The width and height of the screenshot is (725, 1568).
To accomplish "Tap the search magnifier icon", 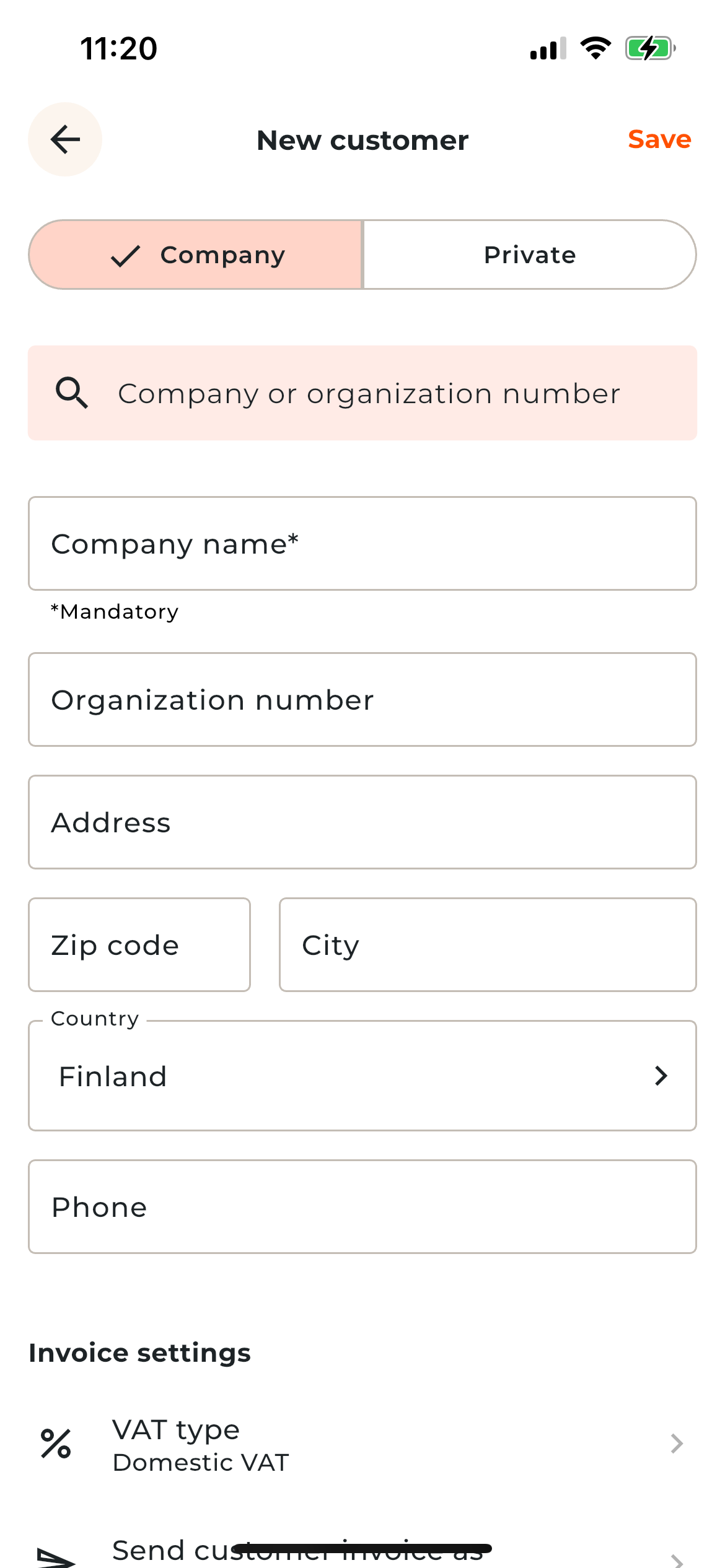I will pyautogui.click(x=72, y=393).
